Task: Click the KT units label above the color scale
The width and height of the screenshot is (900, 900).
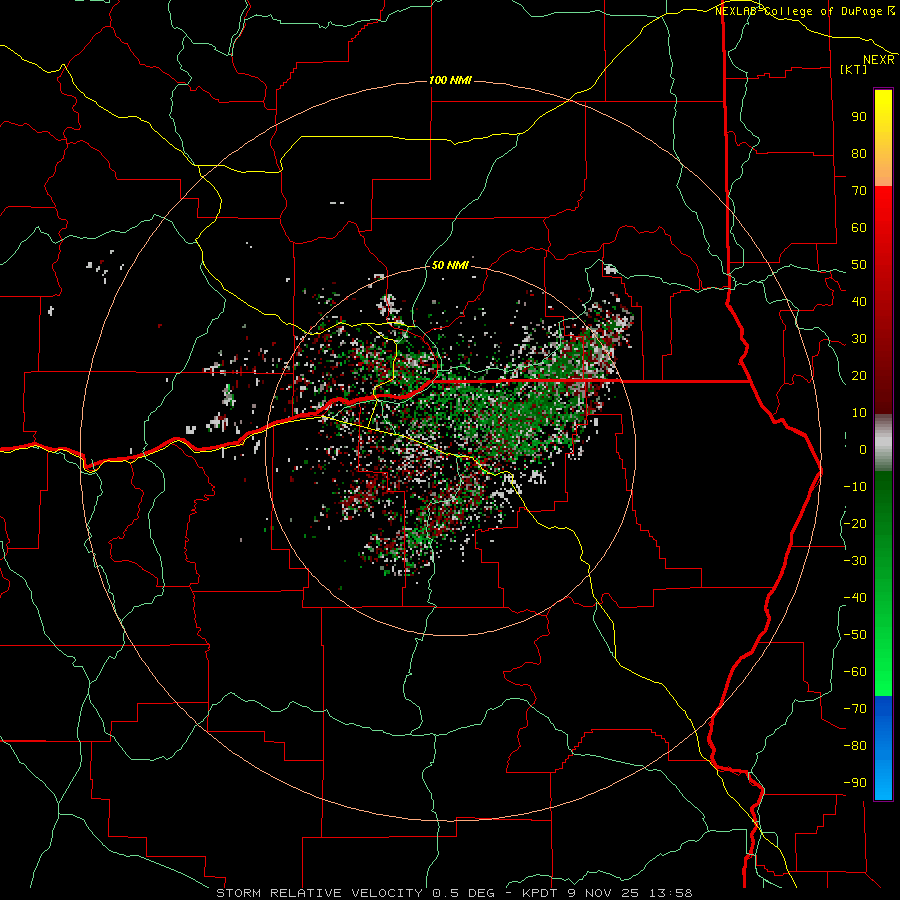Action: [x=854, y=69]
